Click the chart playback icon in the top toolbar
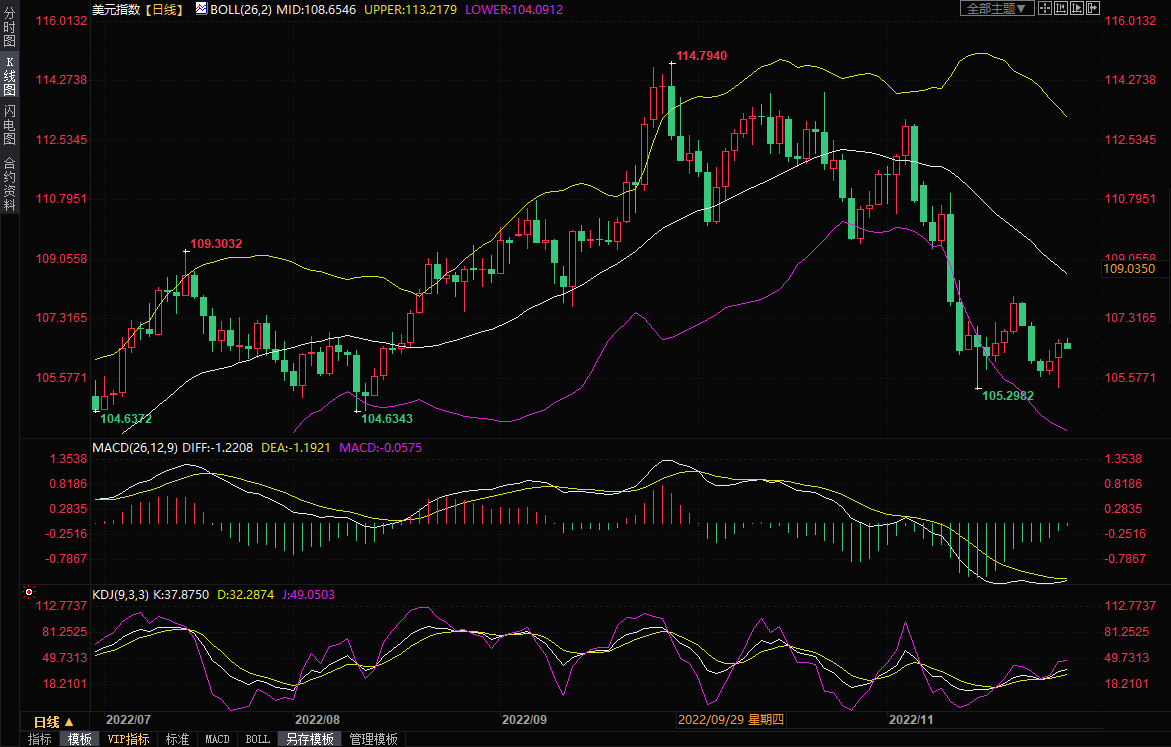The width and height of the screenshot is (1171, 747). tap(1077, 8)
